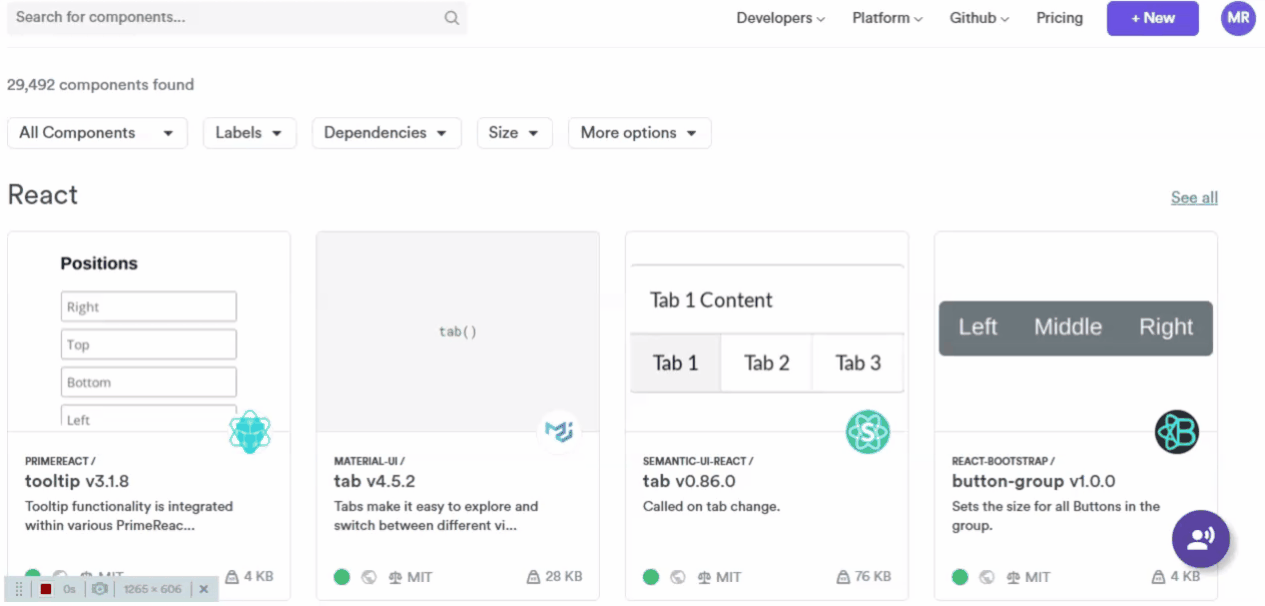The width and height of the screenshot is (1265, 606).
Task: Focus the Search for components field
Action: click(225, 18)
